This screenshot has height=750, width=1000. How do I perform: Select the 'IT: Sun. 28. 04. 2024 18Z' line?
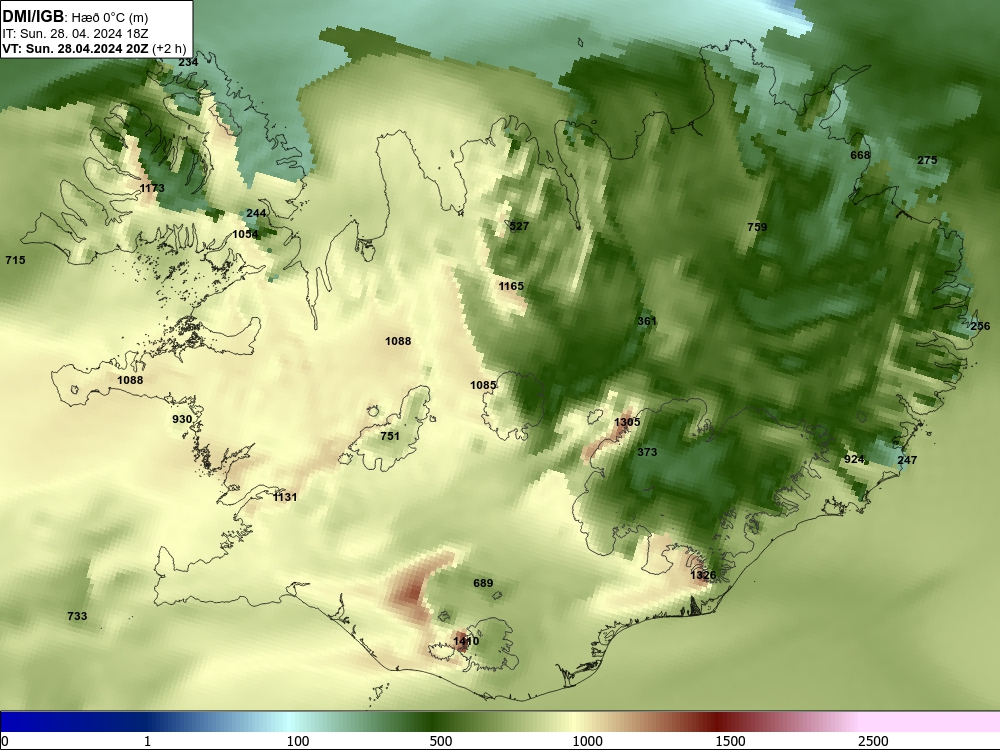tap(75, 34)
